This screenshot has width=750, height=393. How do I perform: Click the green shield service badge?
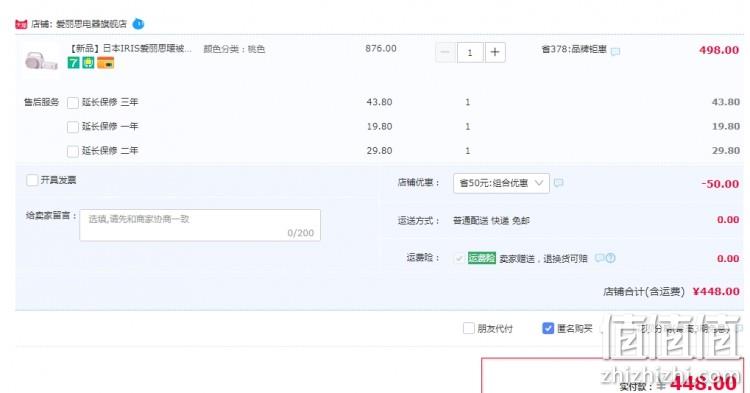point(88,63)
